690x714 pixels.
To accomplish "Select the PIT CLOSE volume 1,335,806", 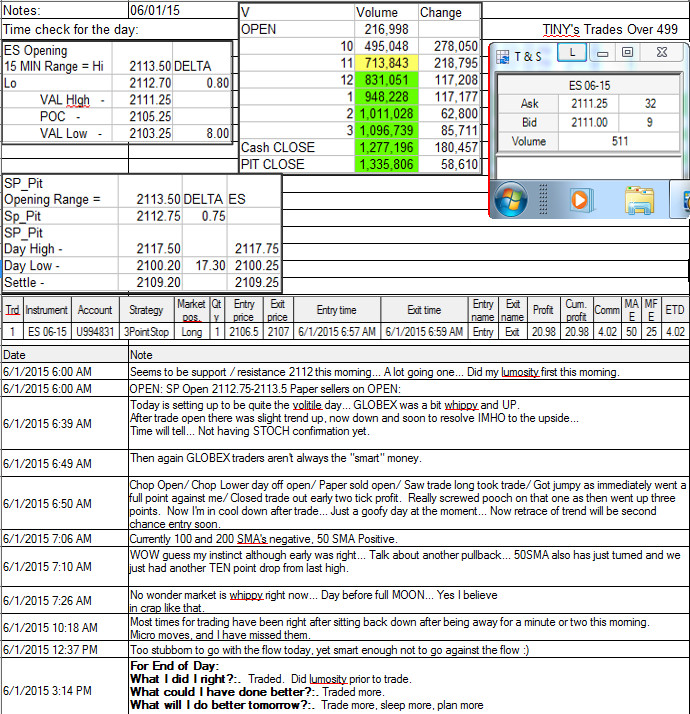I will click(386, 164).
